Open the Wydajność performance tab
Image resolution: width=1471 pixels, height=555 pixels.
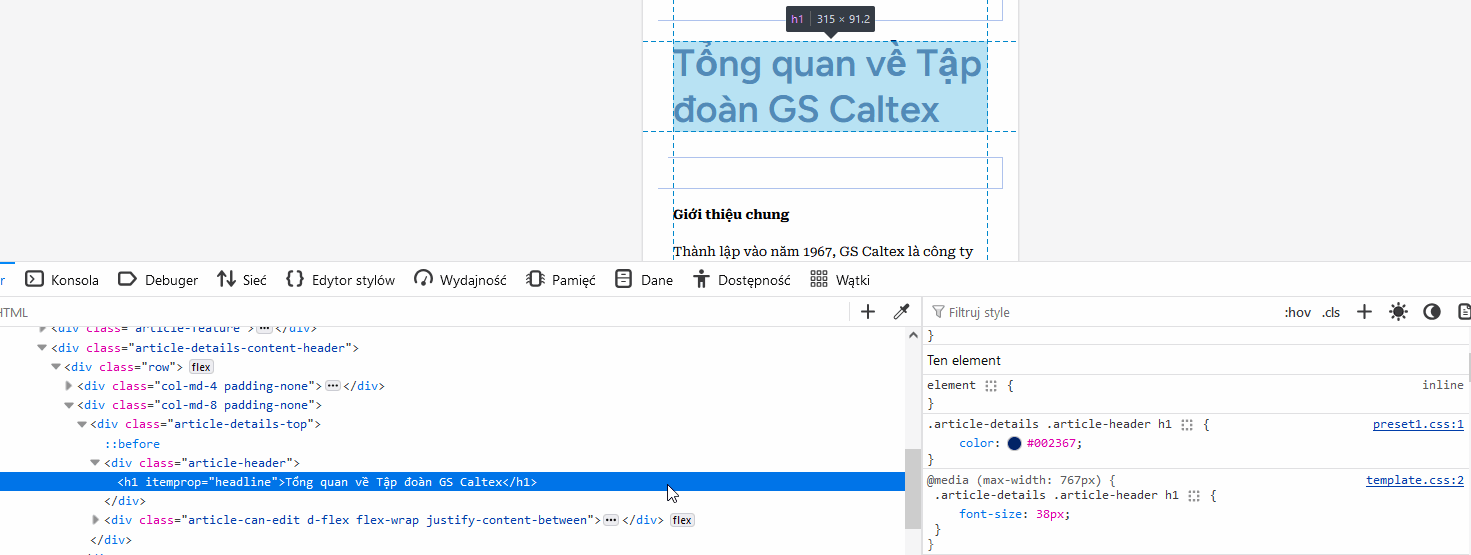click(x=460, y=280)
